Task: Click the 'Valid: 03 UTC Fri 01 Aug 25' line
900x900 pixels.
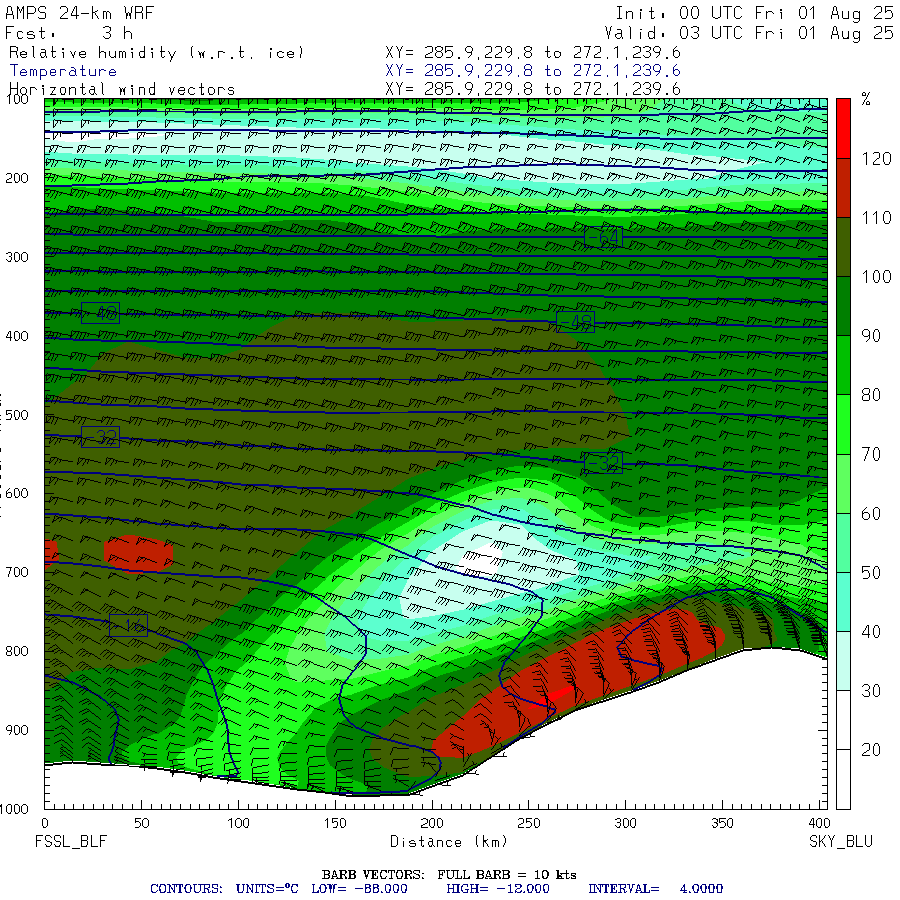Action: [749, 33]
